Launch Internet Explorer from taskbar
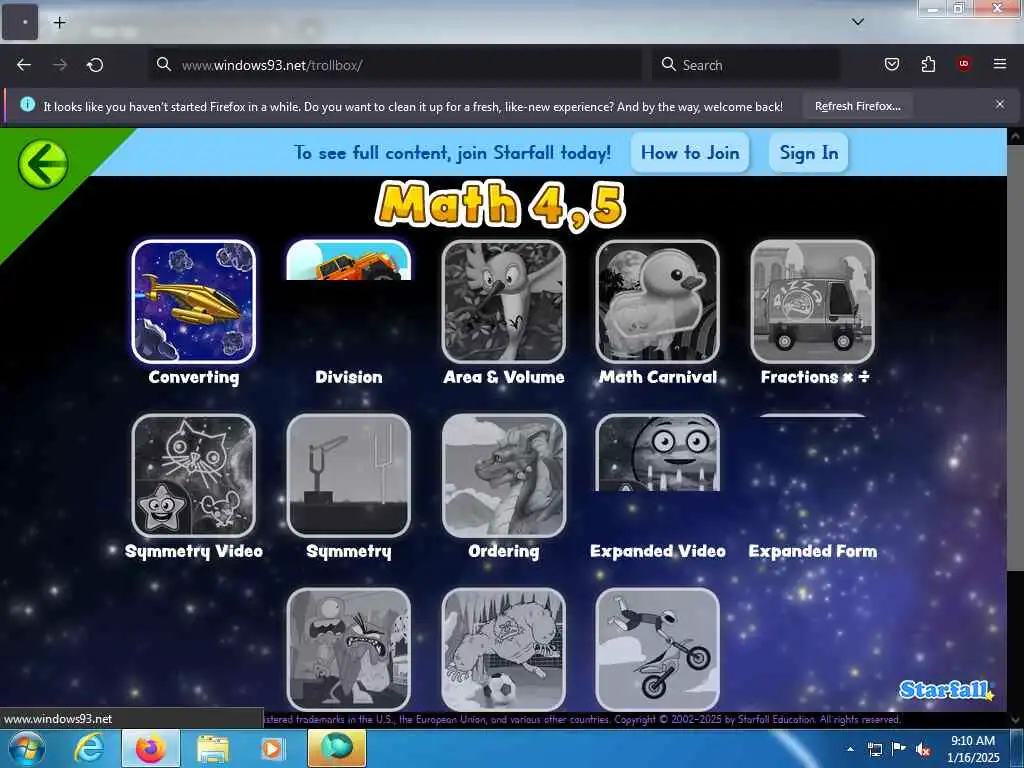 coord(88,748)
